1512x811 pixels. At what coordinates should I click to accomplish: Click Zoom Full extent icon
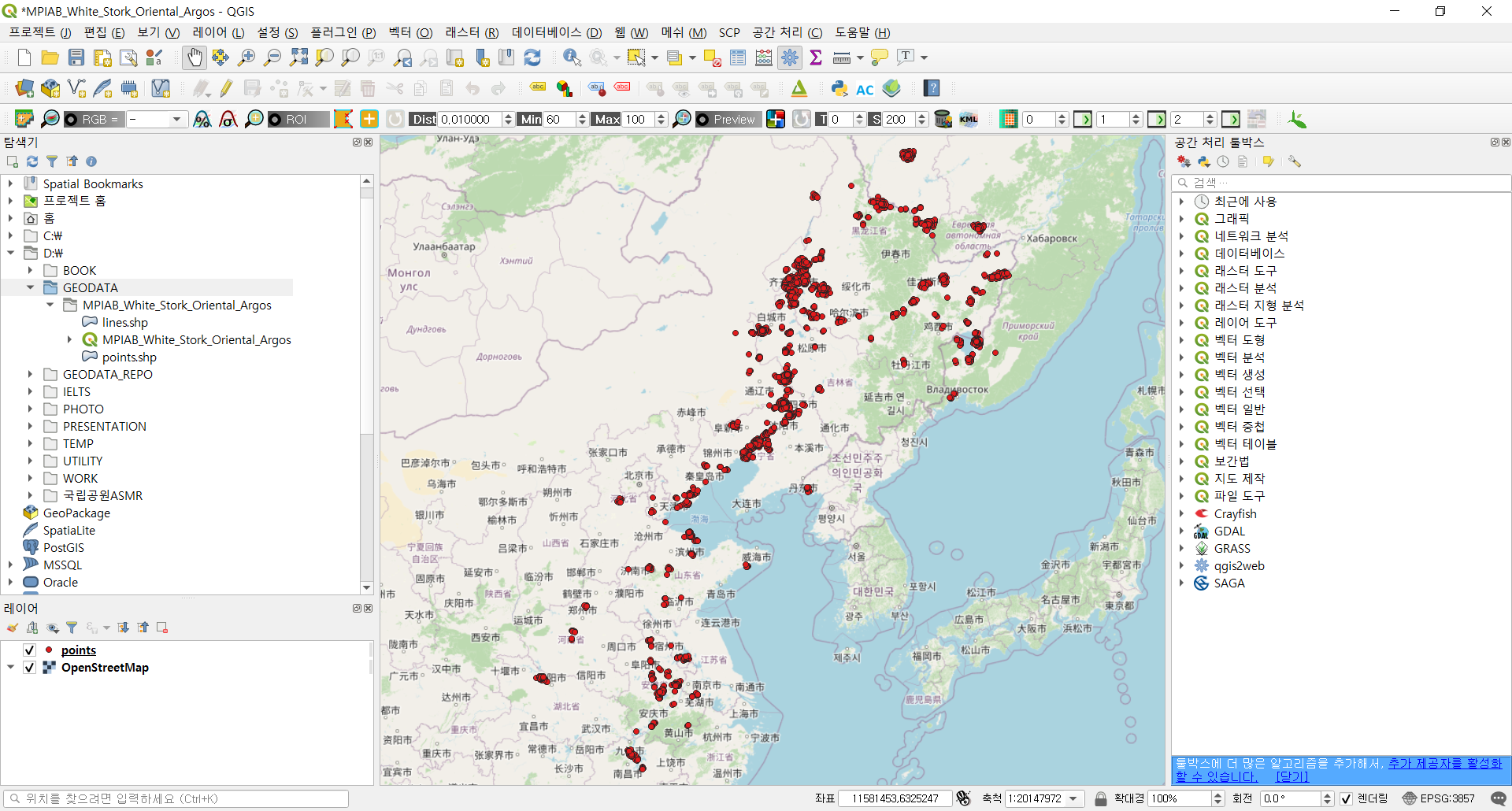click(298, 57)
